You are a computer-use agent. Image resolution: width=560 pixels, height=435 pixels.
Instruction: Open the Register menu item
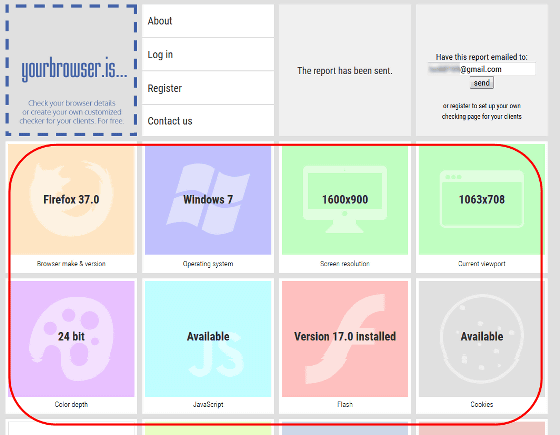tap(208, 88)
